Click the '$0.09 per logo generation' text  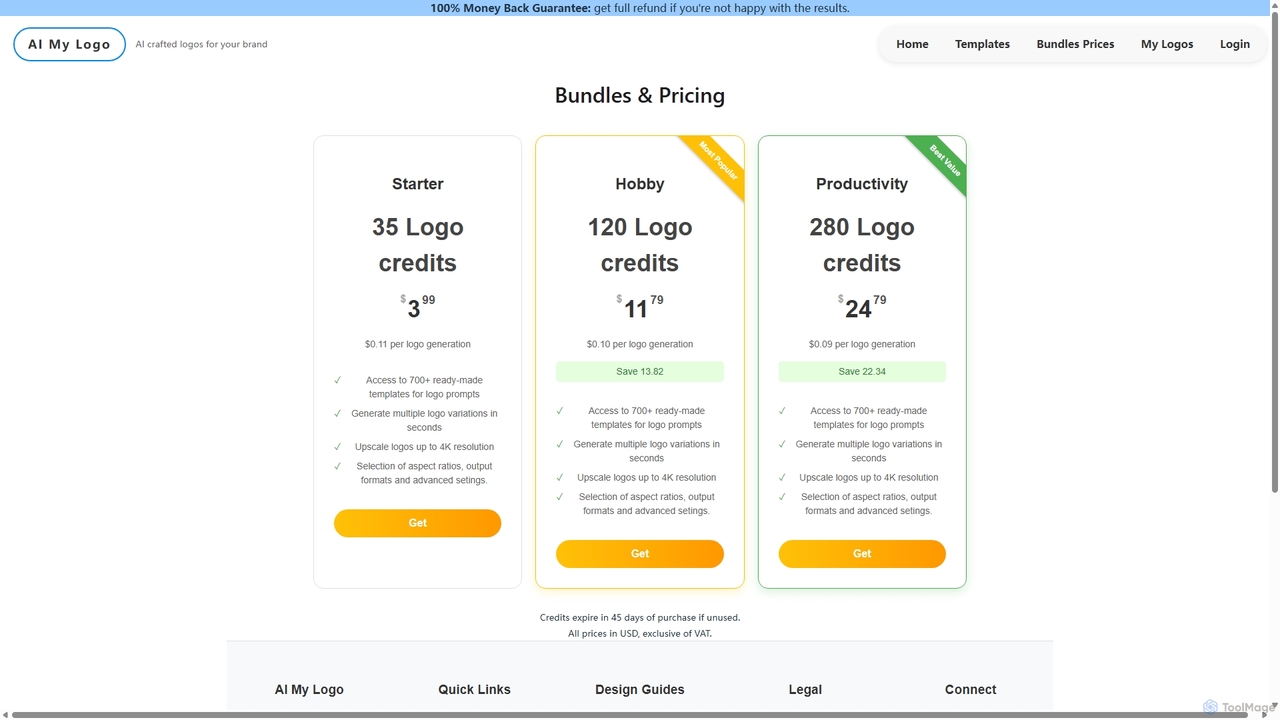(862, 344)
